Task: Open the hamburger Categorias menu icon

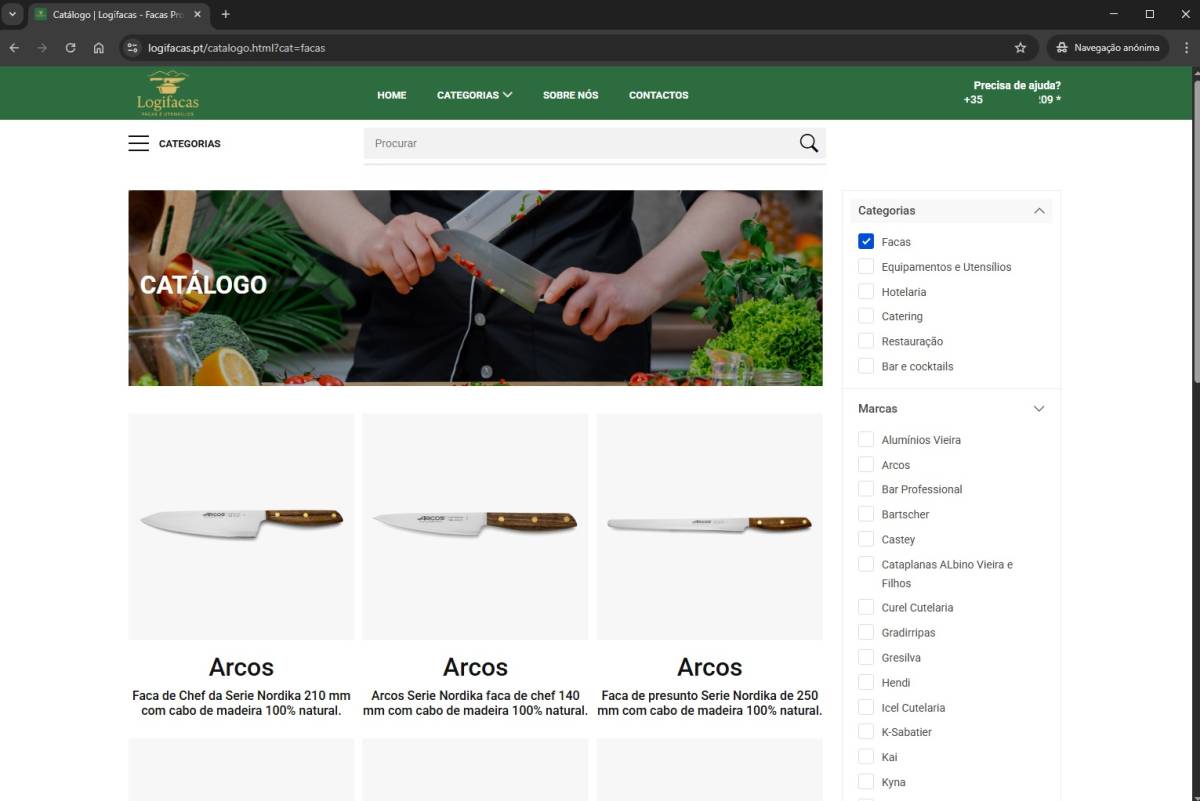Action: click(x=139, y=143)
